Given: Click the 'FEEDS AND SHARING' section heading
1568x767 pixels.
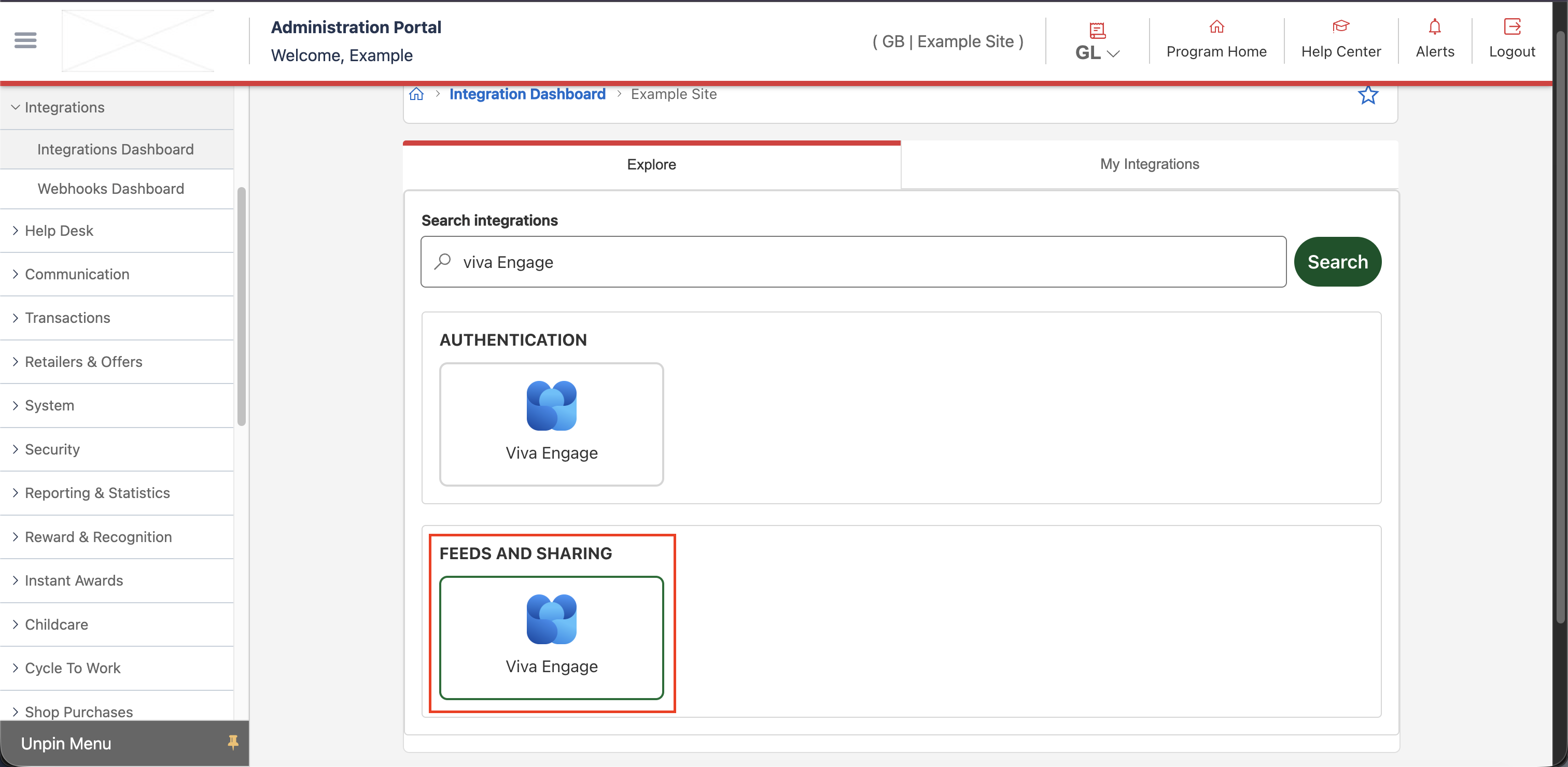Looking at the screenshot, I should point(525,553).
